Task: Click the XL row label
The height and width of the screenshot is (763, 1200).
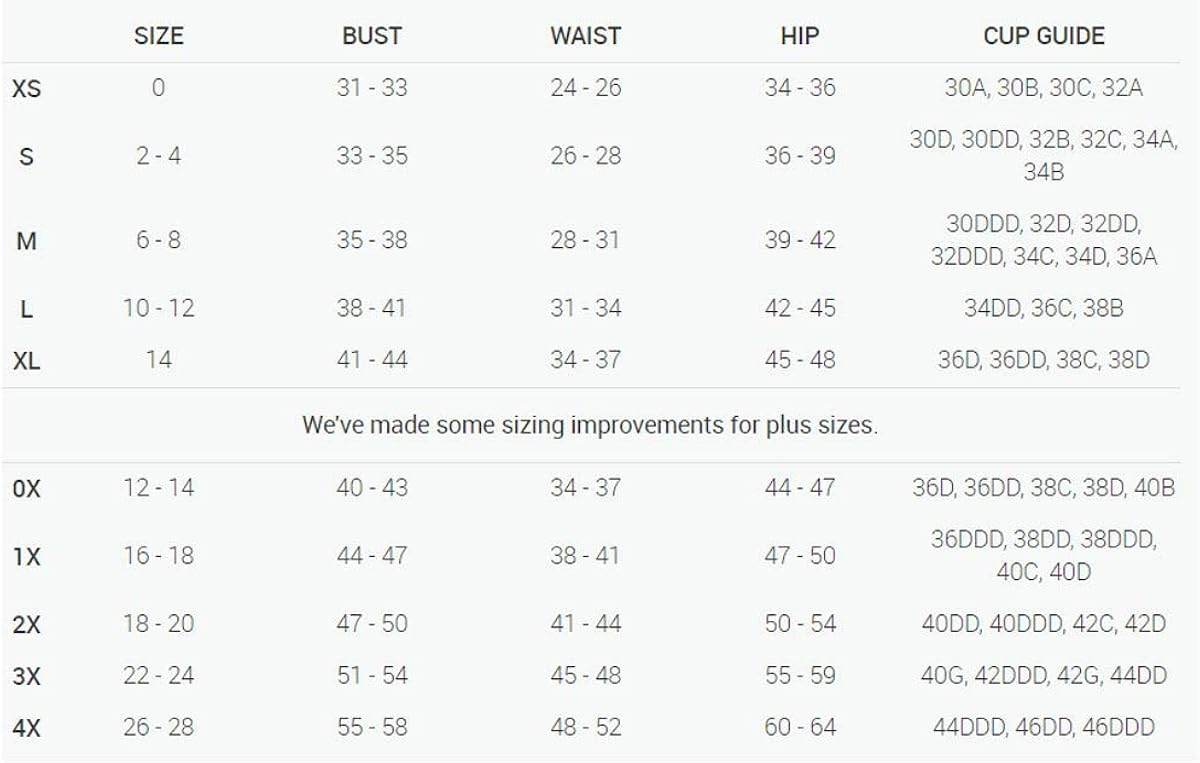Action: click(27, 361)
